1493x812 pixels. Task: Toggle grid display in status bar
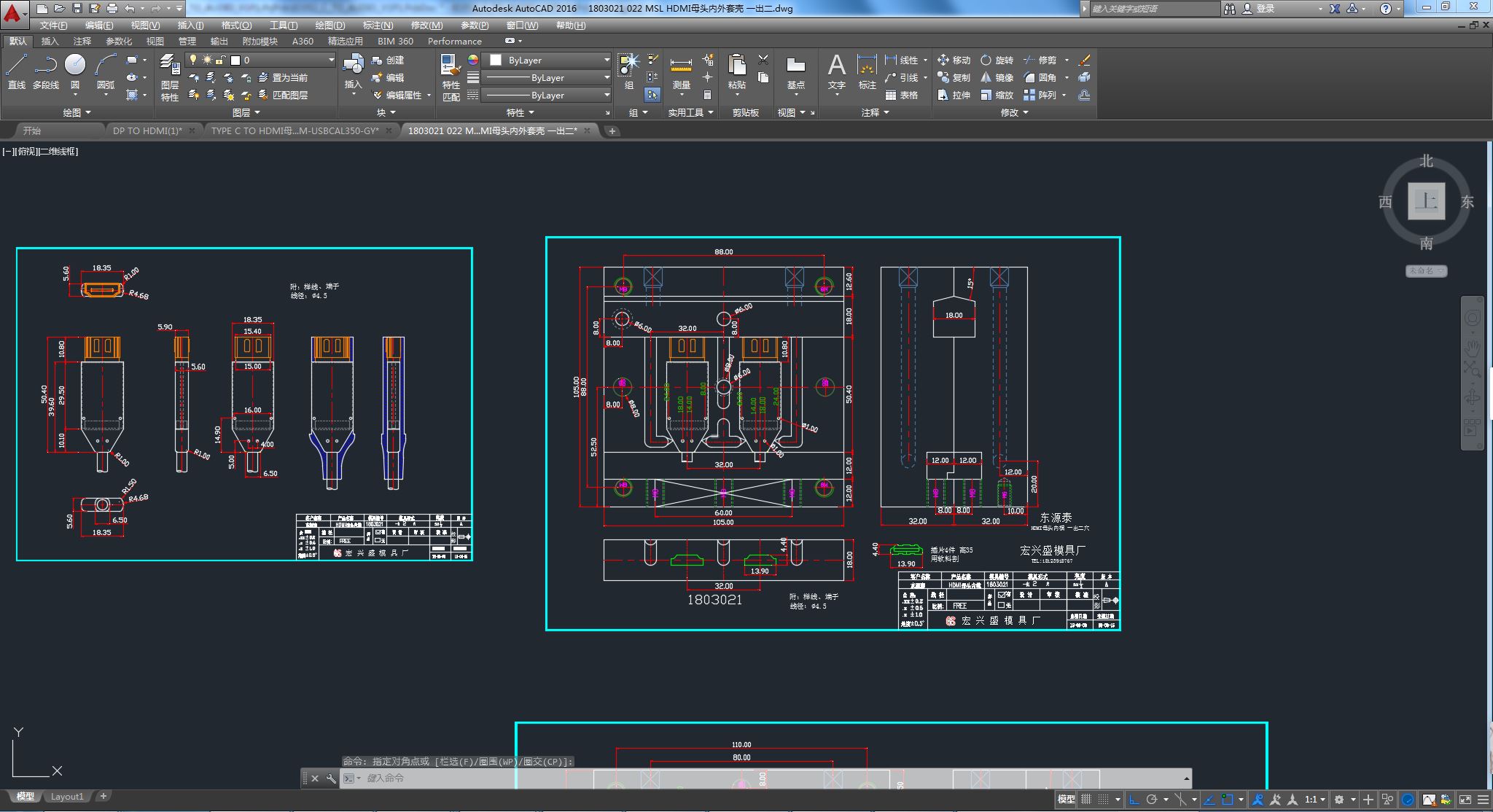[1086, 800]
